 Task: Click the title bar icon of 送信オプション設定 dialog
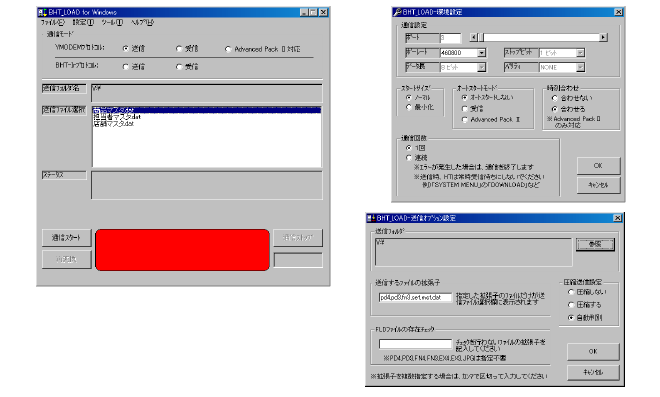371,218
